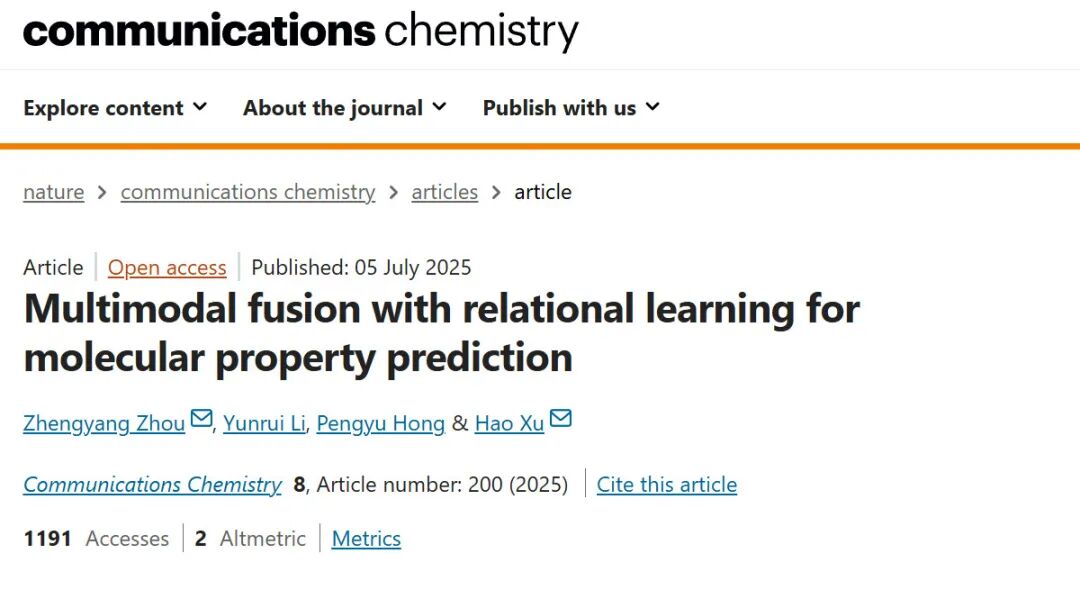Expand the Explore content chevron
Viewport: 1080px width, 608px height.
[200, 107]
